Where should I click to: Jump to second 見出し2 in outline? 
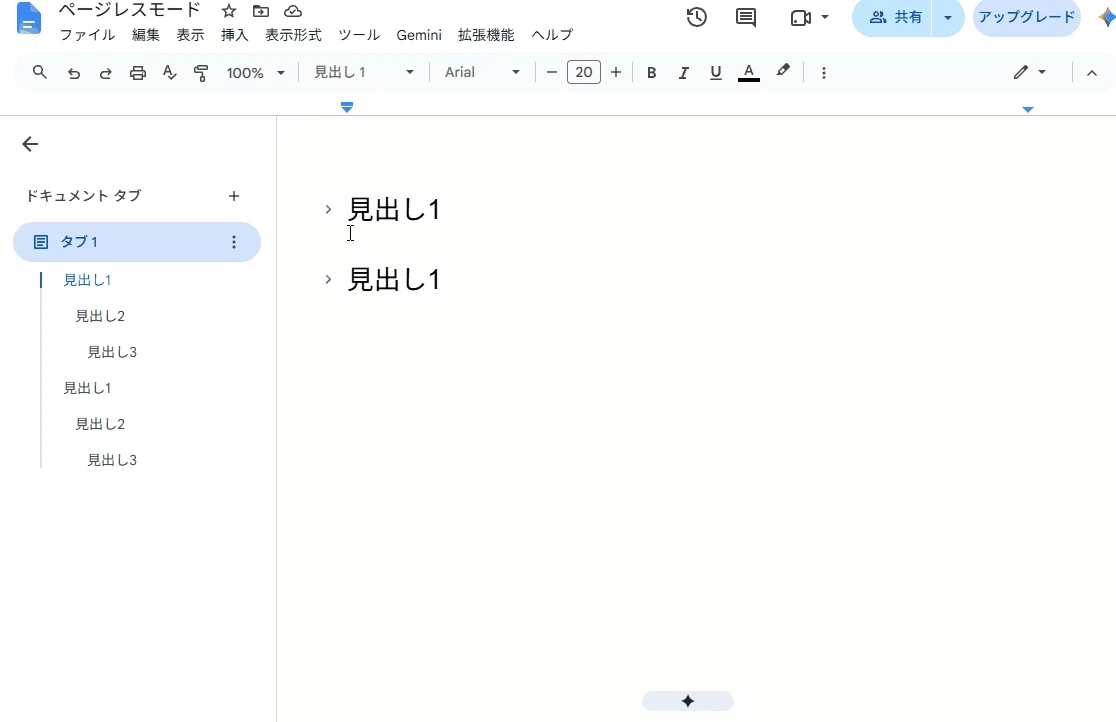pyautogui.click(x=100, y=424)
